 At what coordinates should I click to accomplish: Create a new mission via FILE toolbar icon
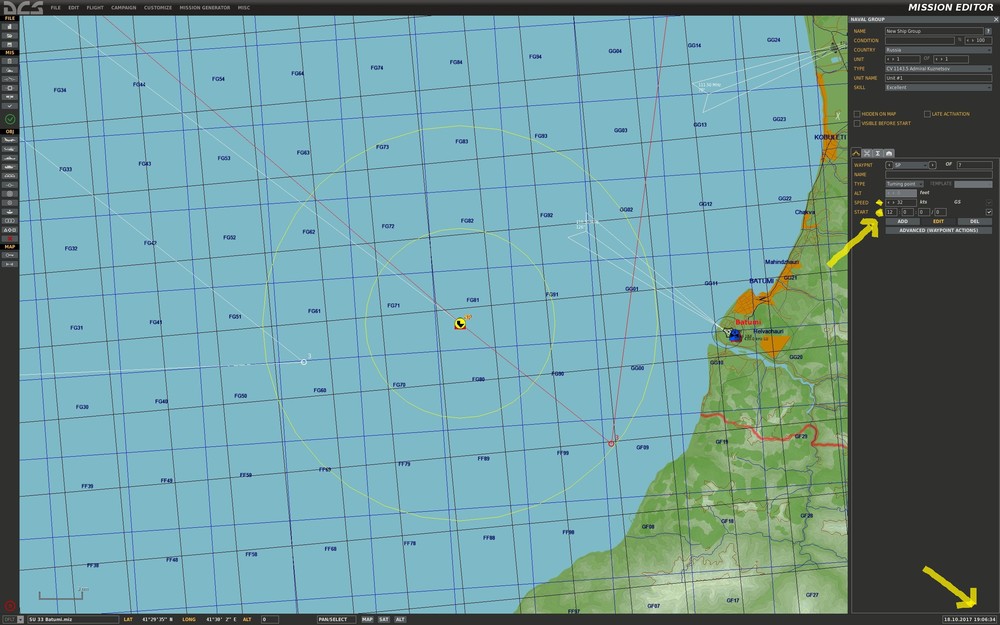(x=10, y=27)
